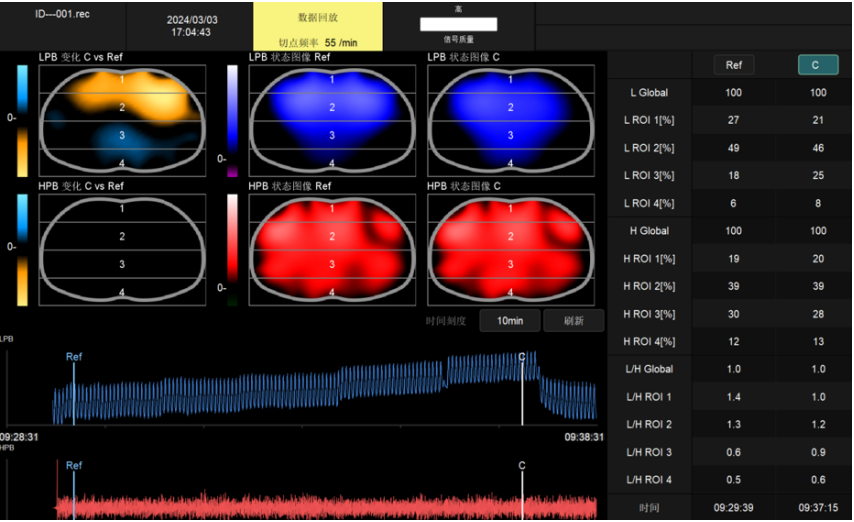Image resolution: width=854 pixels, height=522 pixels.
Task: Click the HPB 状态图像 C image
Action: pos(511,250)
